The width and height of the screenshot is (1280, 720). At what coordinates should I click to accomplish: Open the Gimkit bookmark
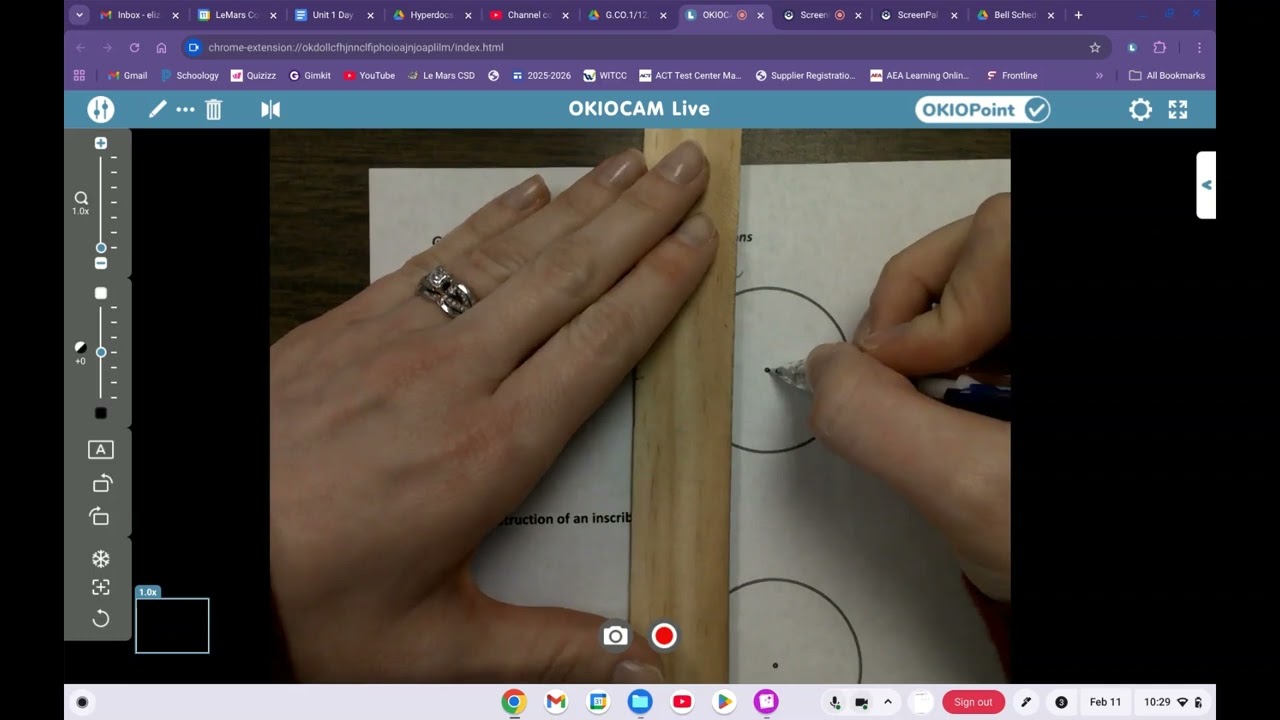[309, 75]
